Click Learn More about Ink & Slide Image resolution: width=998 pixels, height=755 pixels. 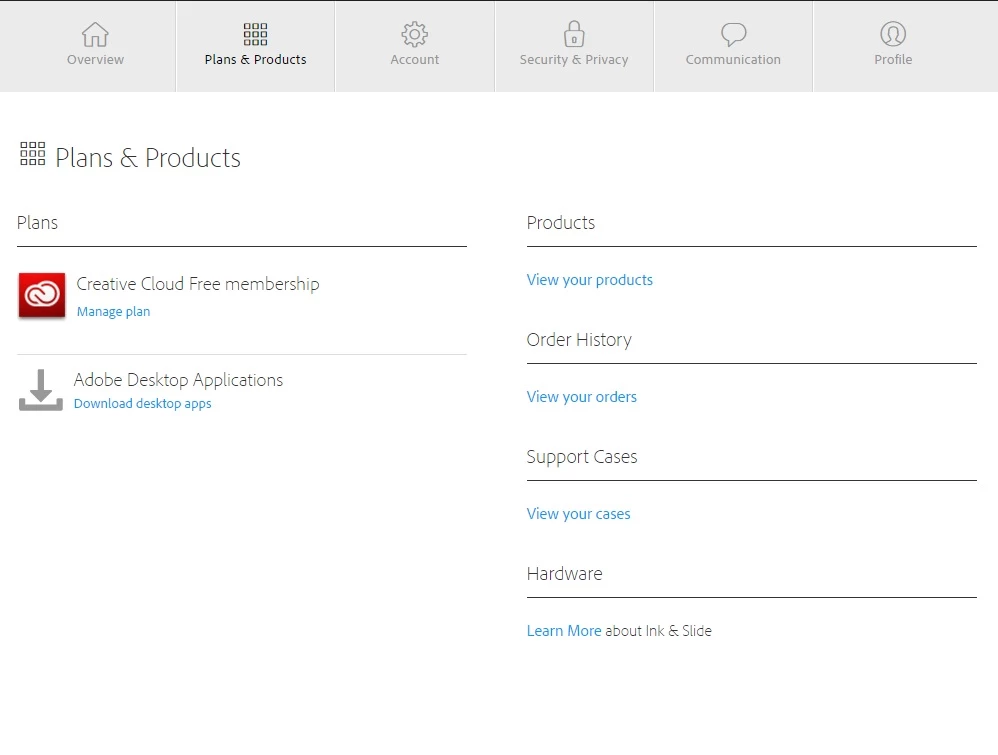(x=564, y=631)
